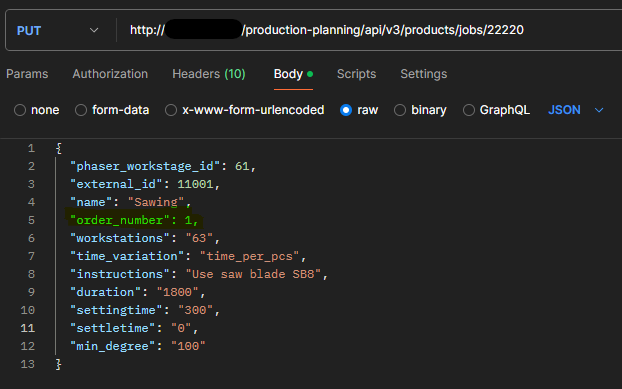
Task: Select the none body type radio
Action: coord(20,110)
